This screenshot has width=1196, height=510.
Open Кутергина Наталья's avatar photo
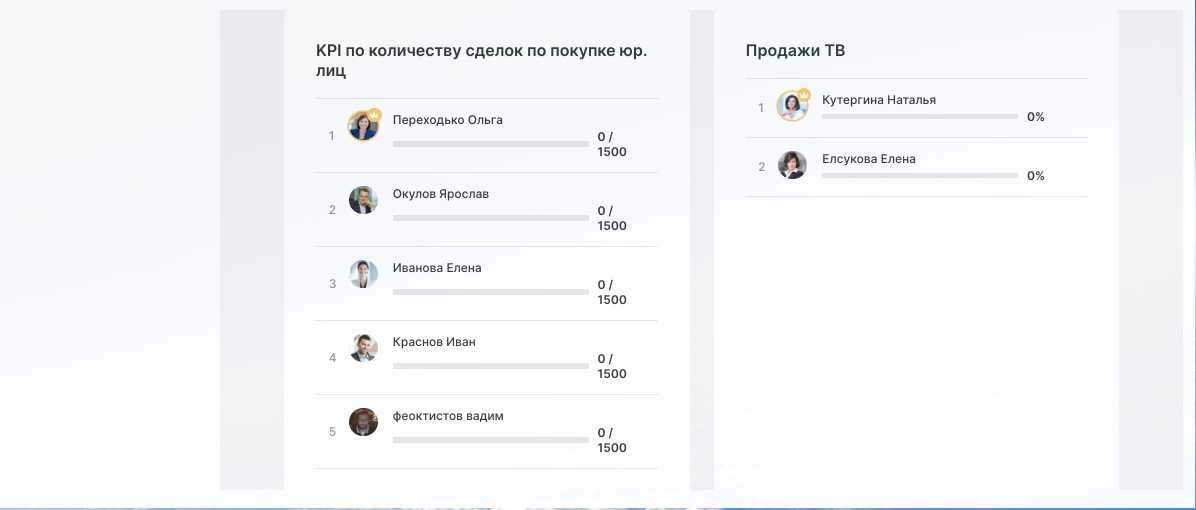(x=793, y=106)
